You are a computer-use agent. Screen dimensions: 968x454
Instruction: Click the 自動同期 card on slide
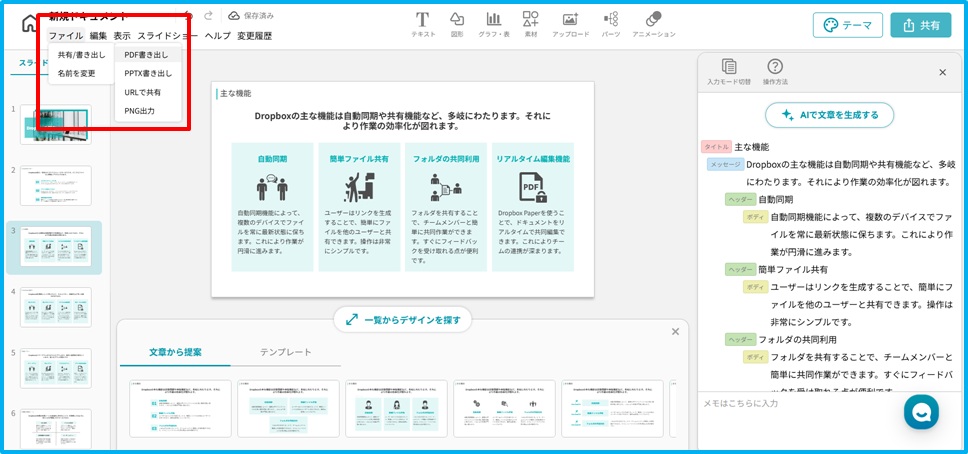click(x=272, y=207)
